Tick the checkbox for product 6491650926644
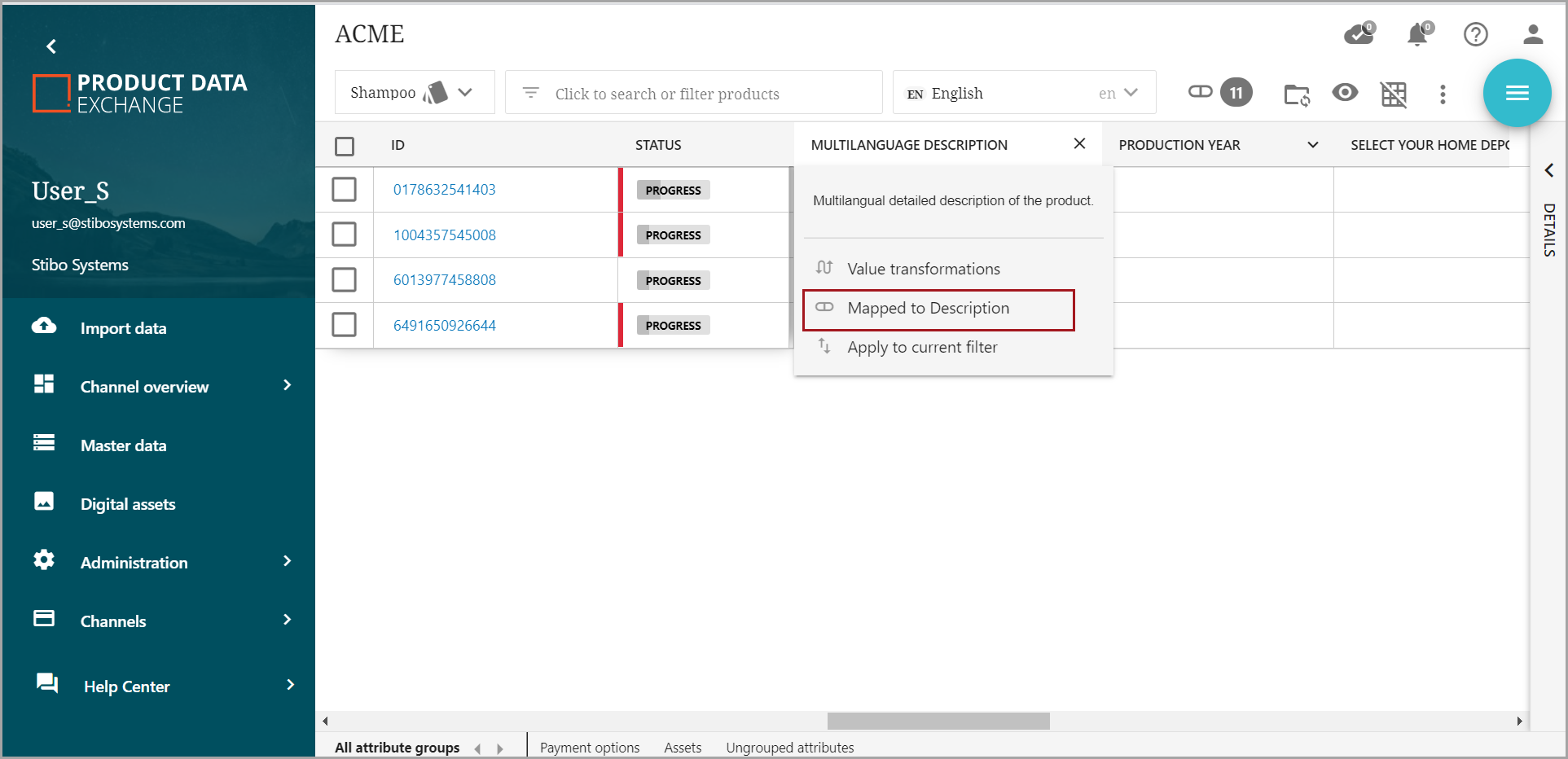The image size is (1568, 759). pos(345,325)
